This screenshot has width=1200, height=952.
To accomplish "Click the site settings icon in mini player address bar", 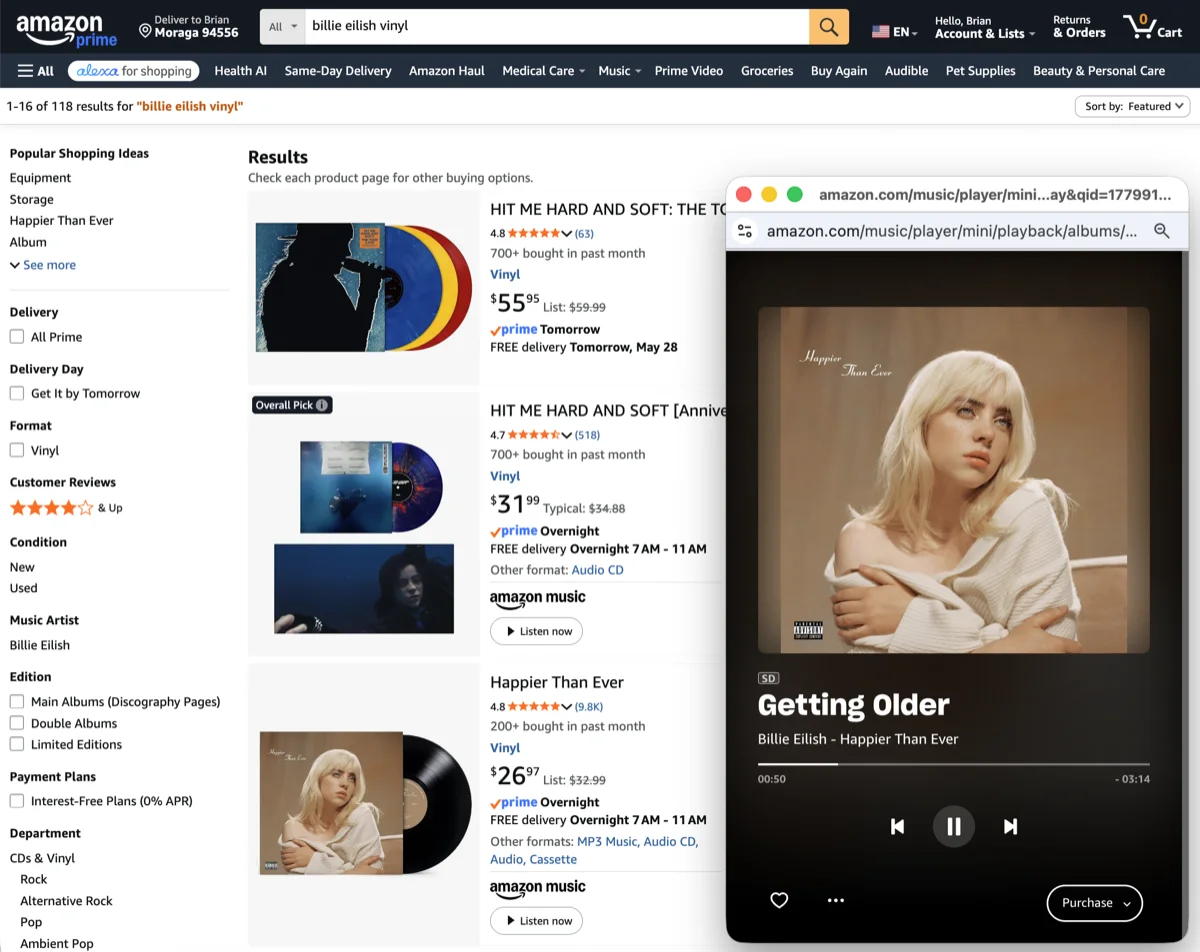I will pyautogui.click(x=745, y=231).
